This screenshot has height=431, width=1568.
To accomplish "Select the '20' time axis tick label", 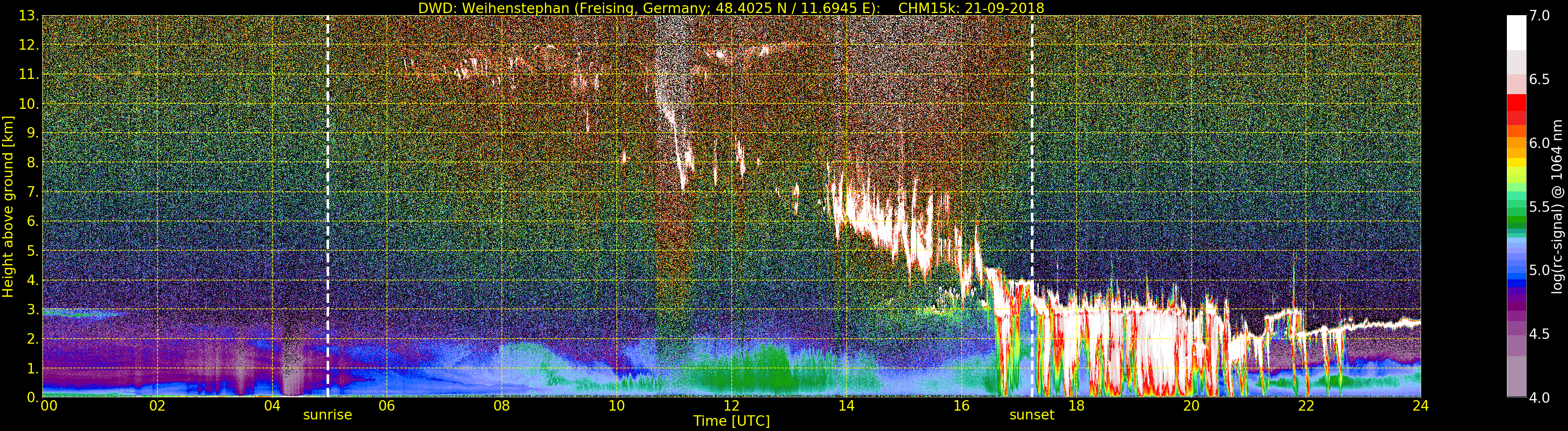I will point(1191,406).
